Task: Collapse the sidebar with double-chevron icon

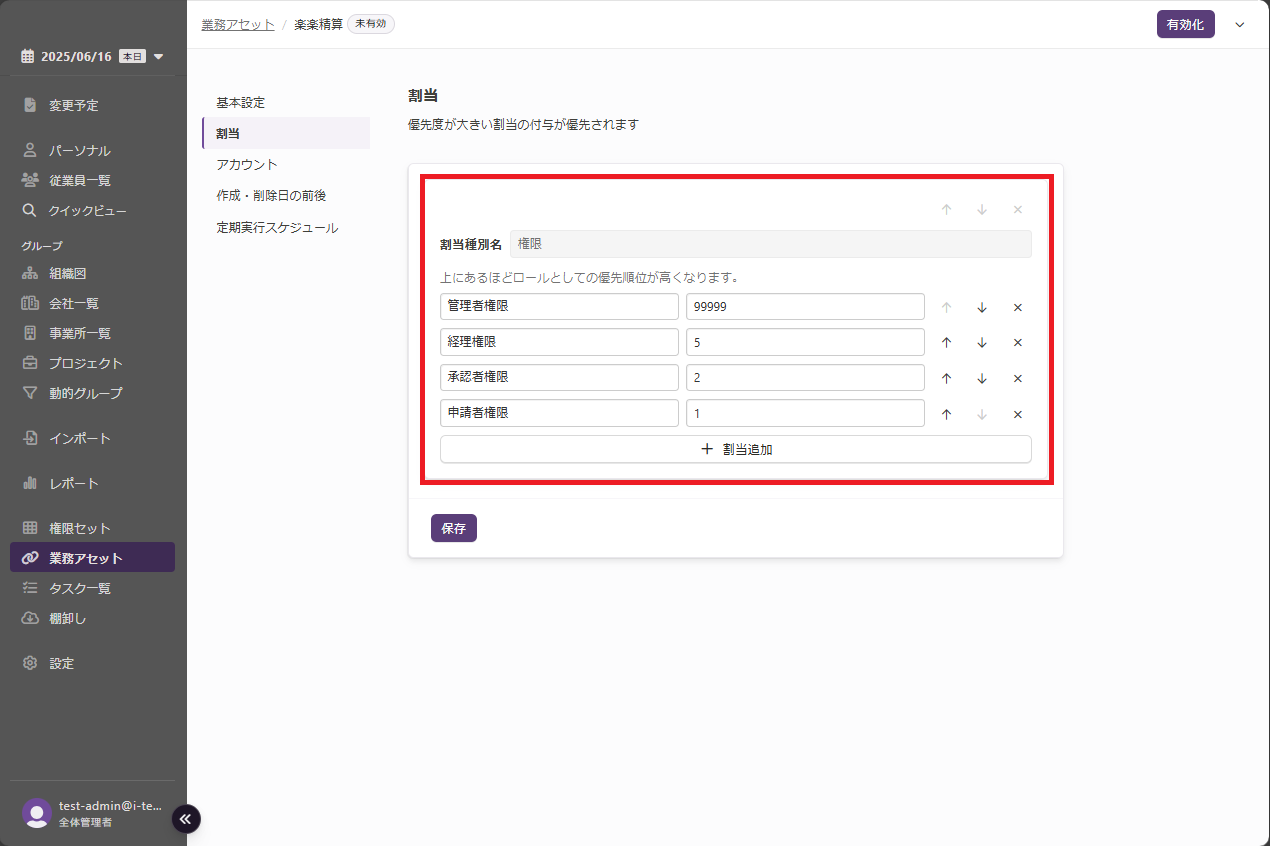Action: pos(186,819)
